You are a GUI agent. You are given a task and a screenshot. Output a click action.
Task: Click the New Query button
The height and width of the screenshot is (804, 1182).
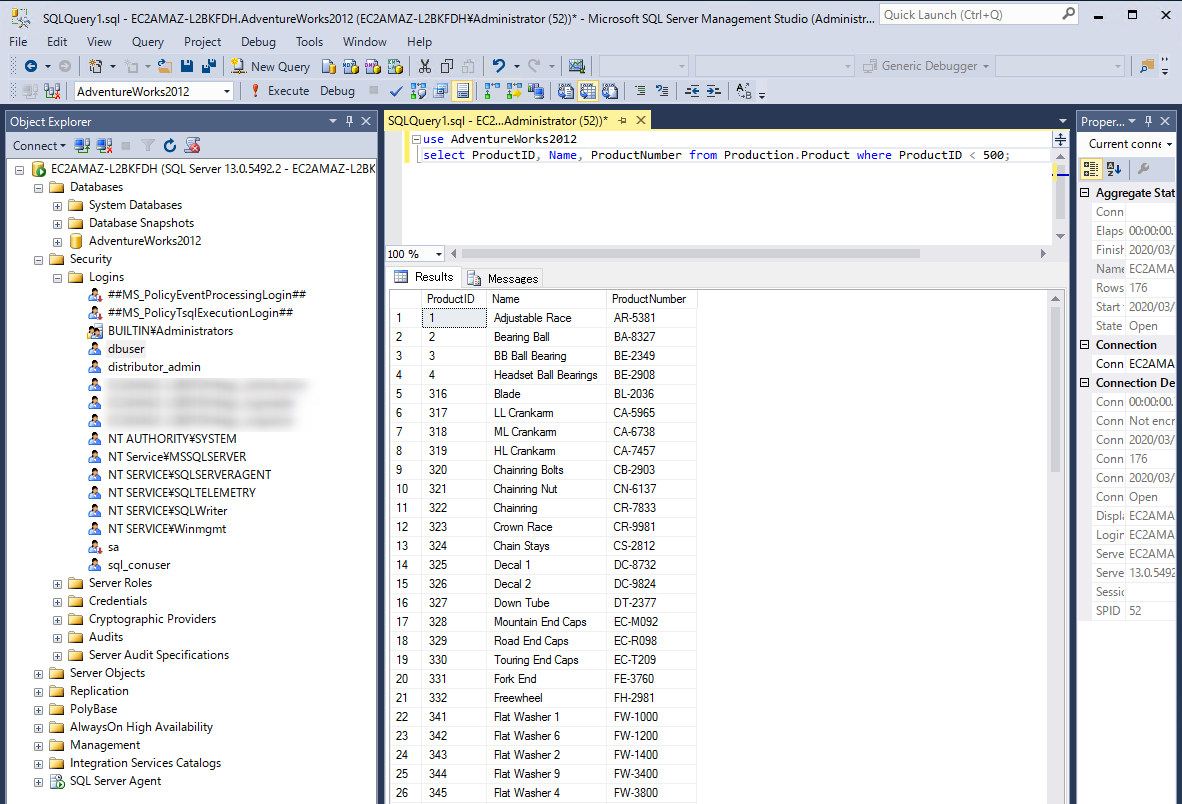click(x=270, y=66)
